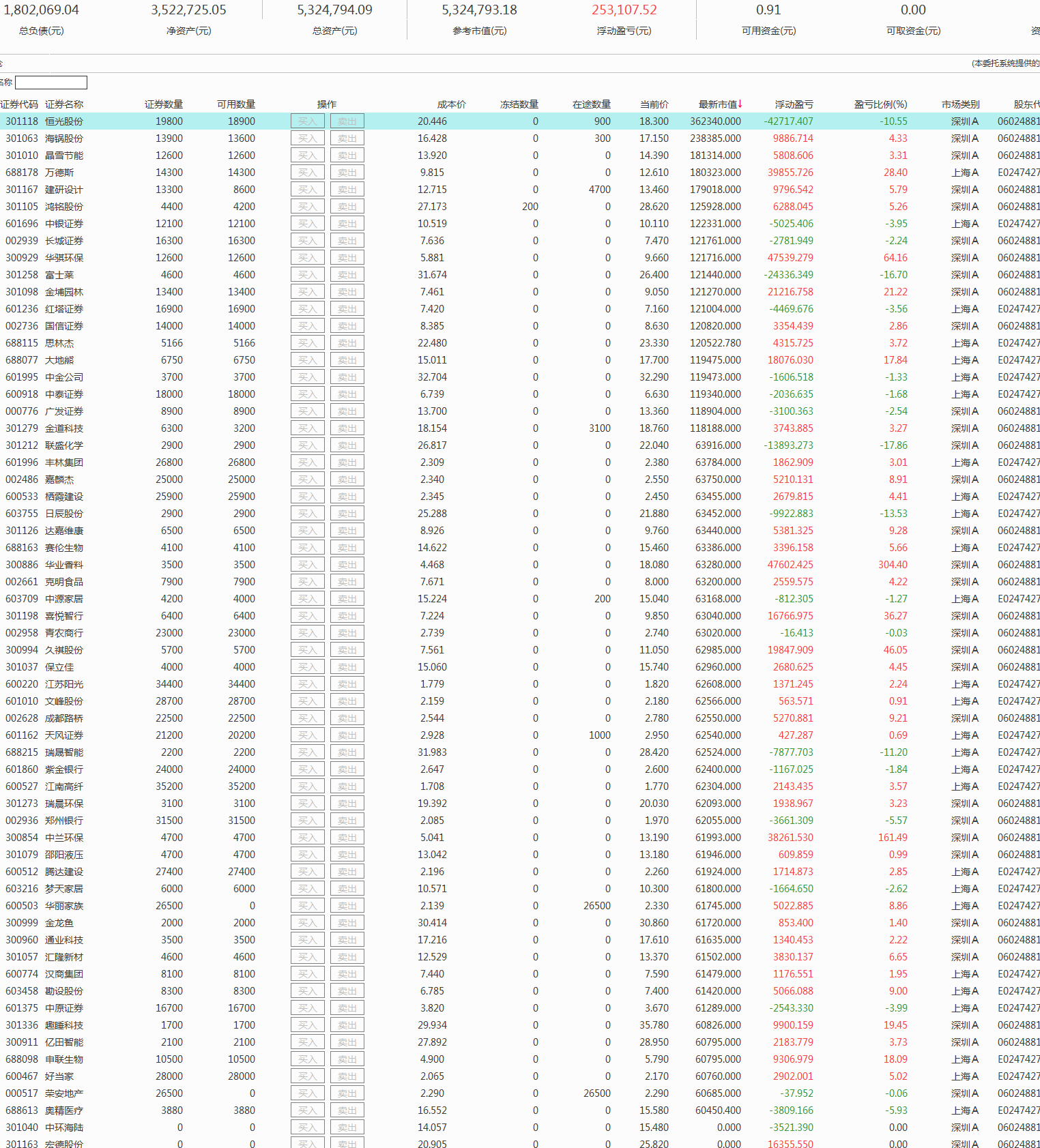Click 买入 for 富士莱
Image resolution: width=1040 pixels, height=1148 pixels.
pos(308,275)
